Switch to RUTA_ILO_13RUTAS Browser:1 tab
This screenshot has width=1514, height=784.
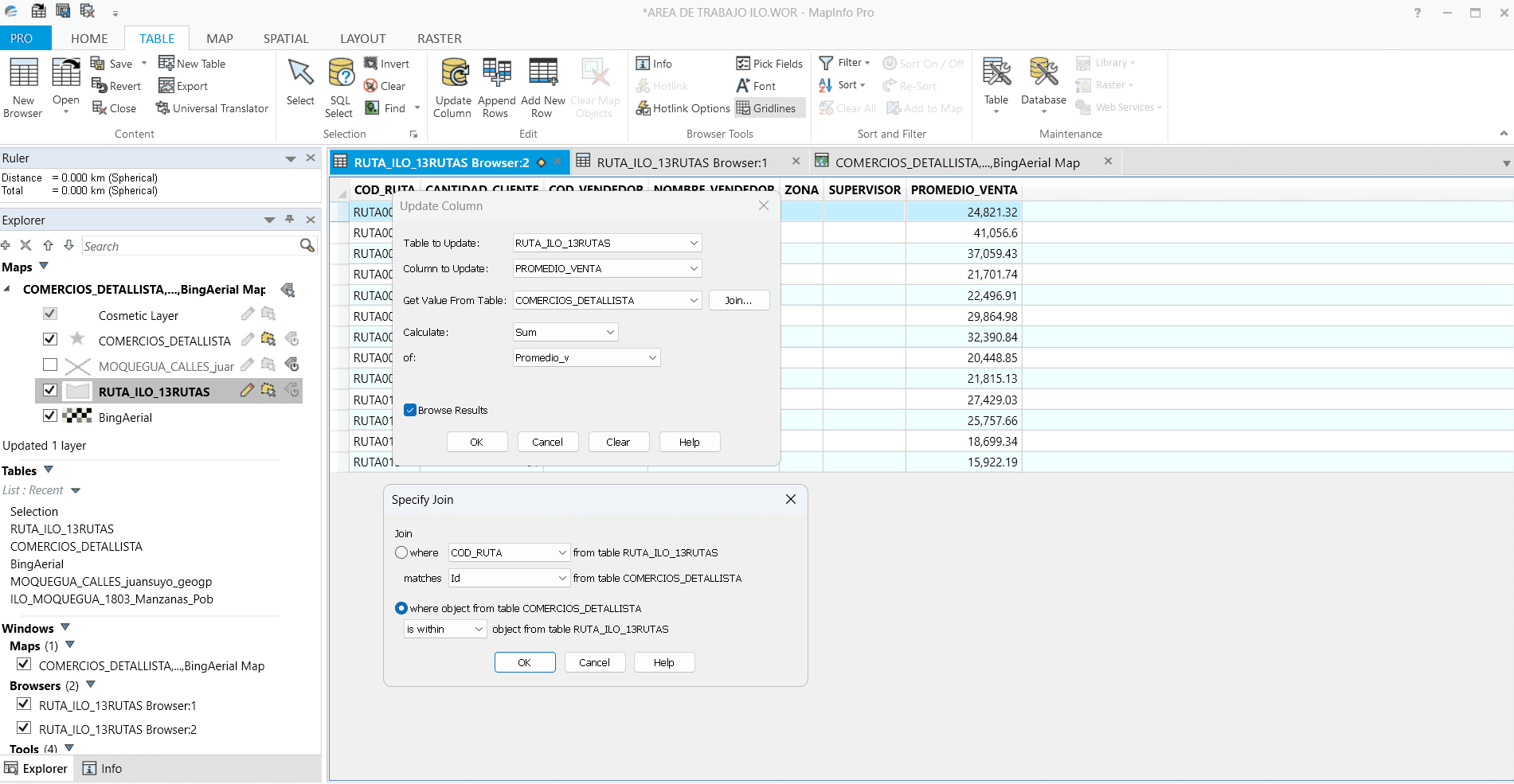(682, 162)
